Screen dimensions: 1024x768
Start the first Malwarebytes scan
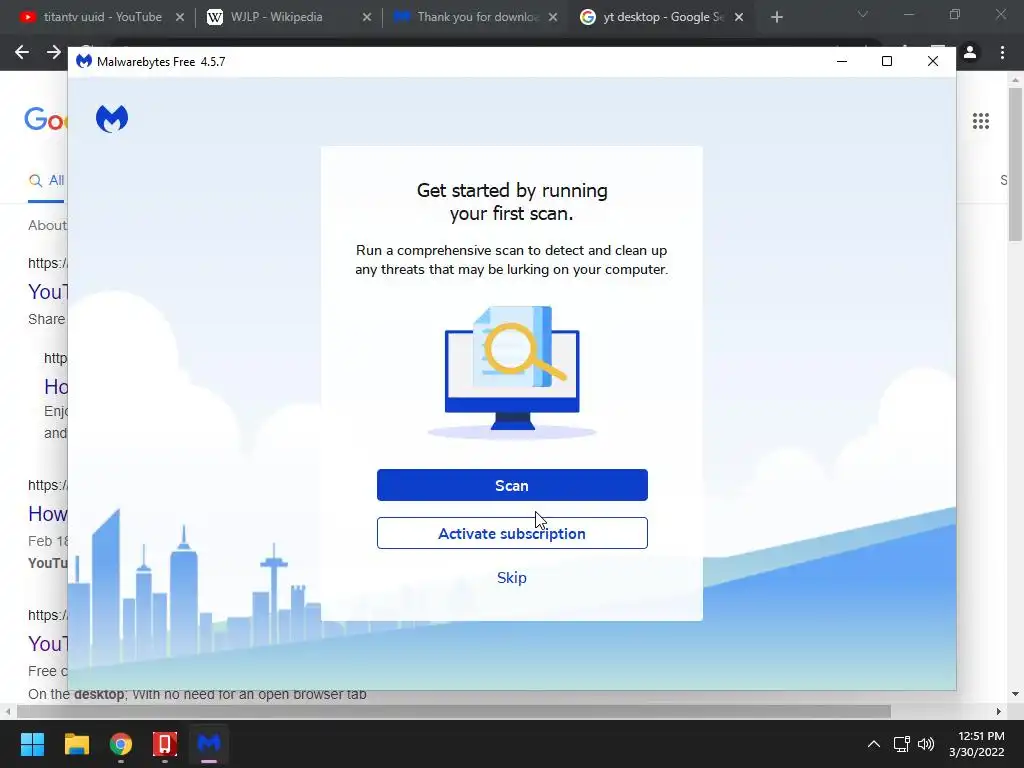[x=512, y=485]
